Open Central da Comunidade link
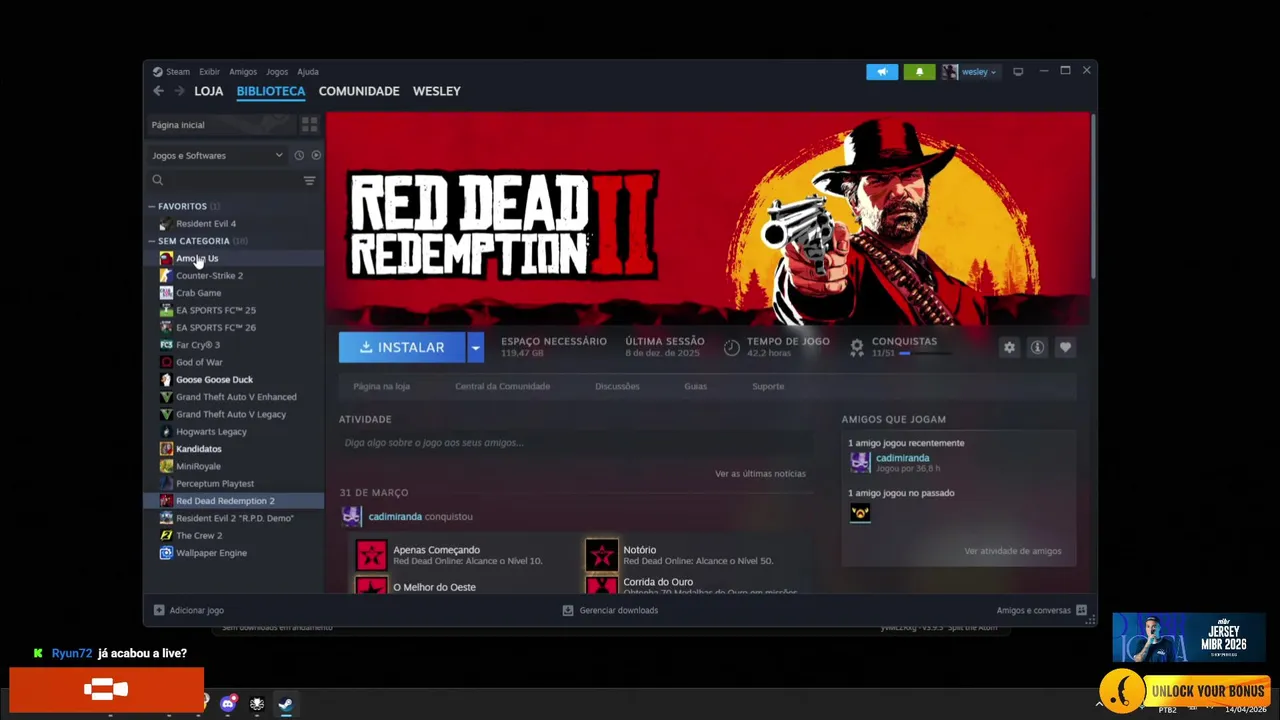 (x=502, y=386)
